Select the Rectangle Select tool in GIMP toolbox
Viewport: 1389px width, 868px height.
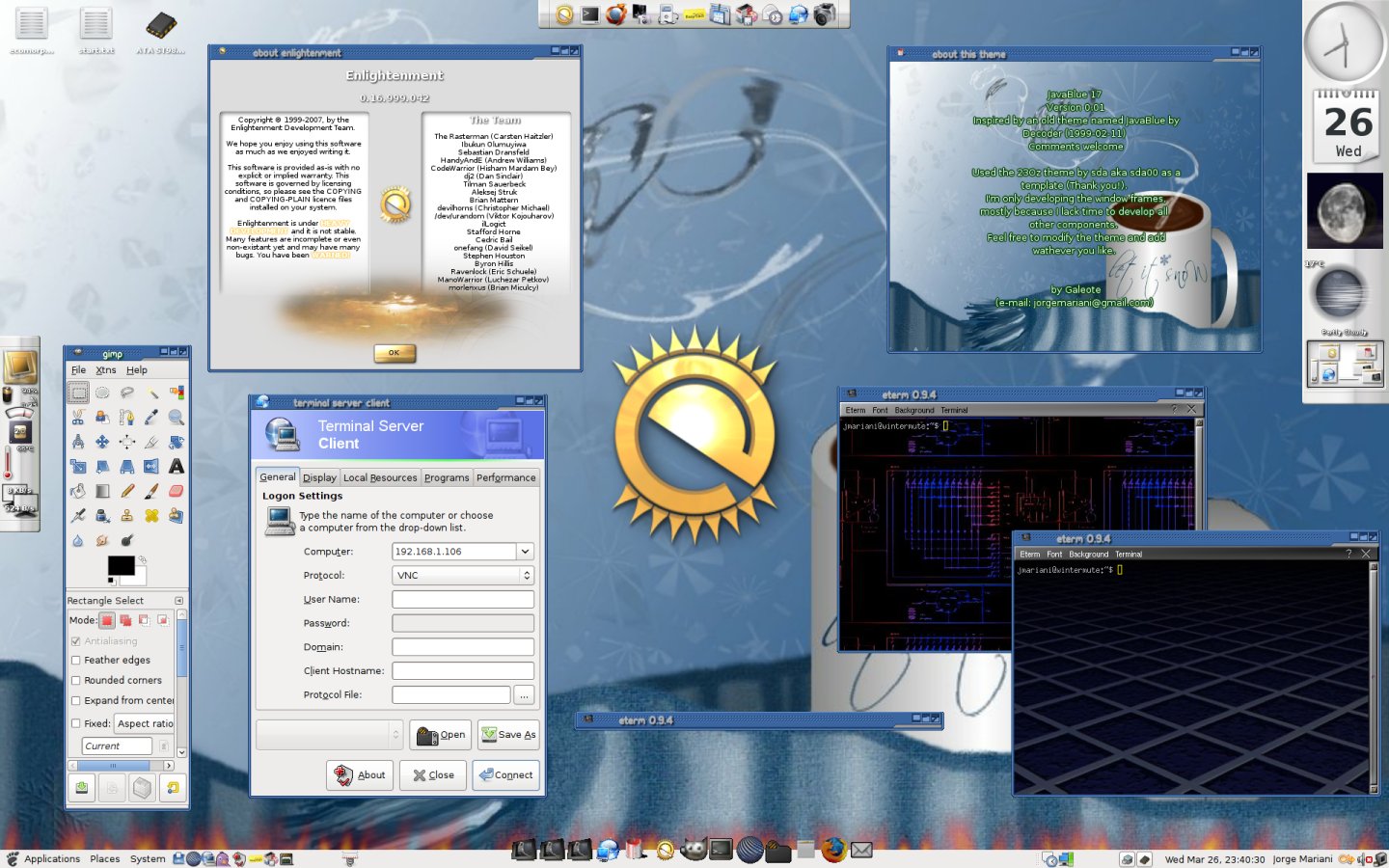tap(78, 393)
